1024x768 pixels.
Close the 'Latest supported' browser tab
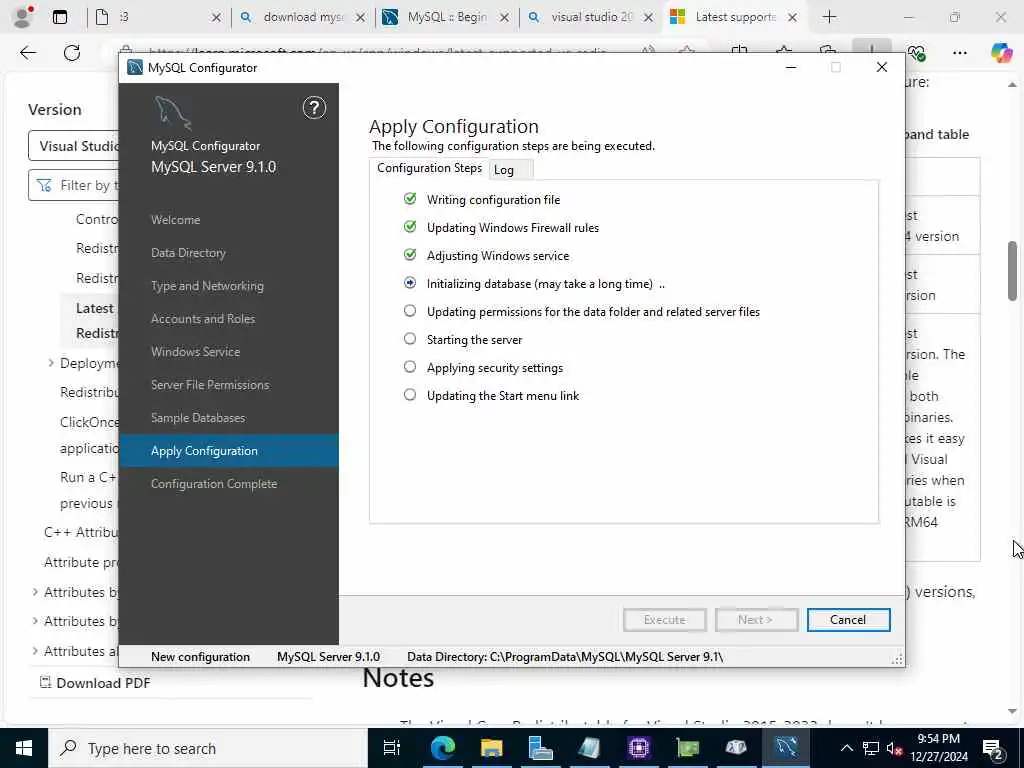[x=792, y=18]
